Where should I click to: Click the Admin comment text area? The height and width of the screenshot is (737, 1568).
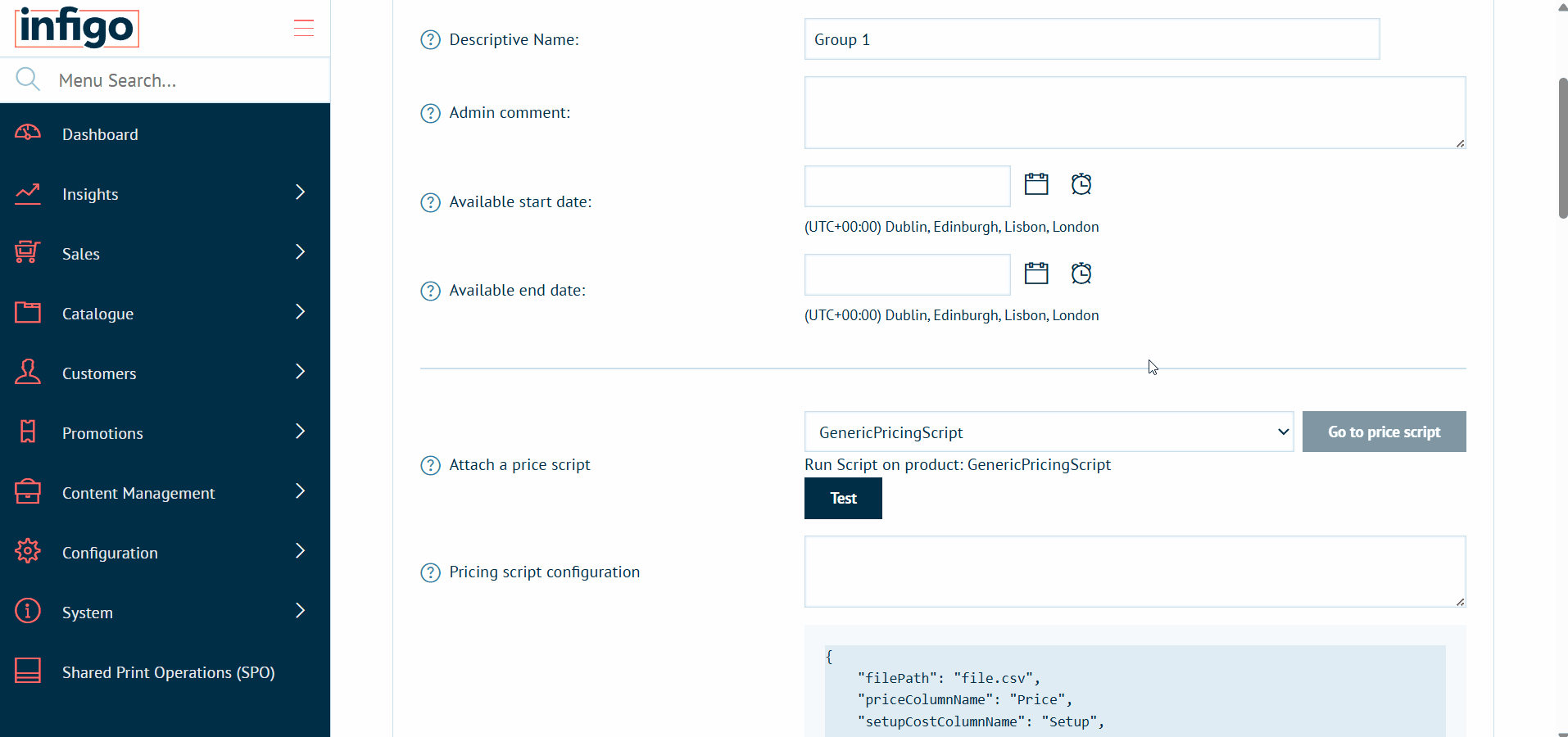pyautogui.click(x=1135, y=113)
